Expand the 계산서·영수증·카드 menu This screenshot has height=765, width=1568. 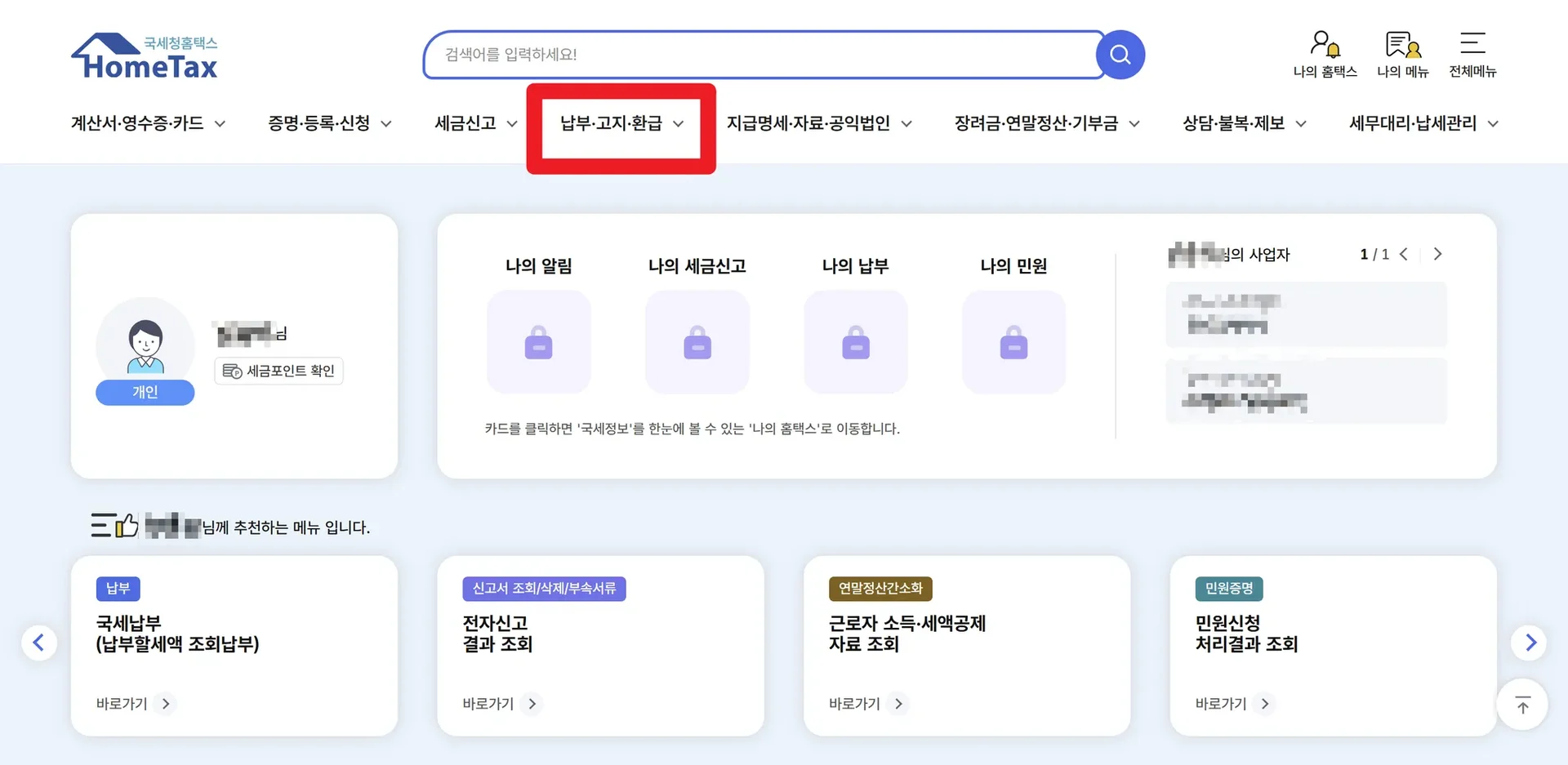[x=148, y=123]
